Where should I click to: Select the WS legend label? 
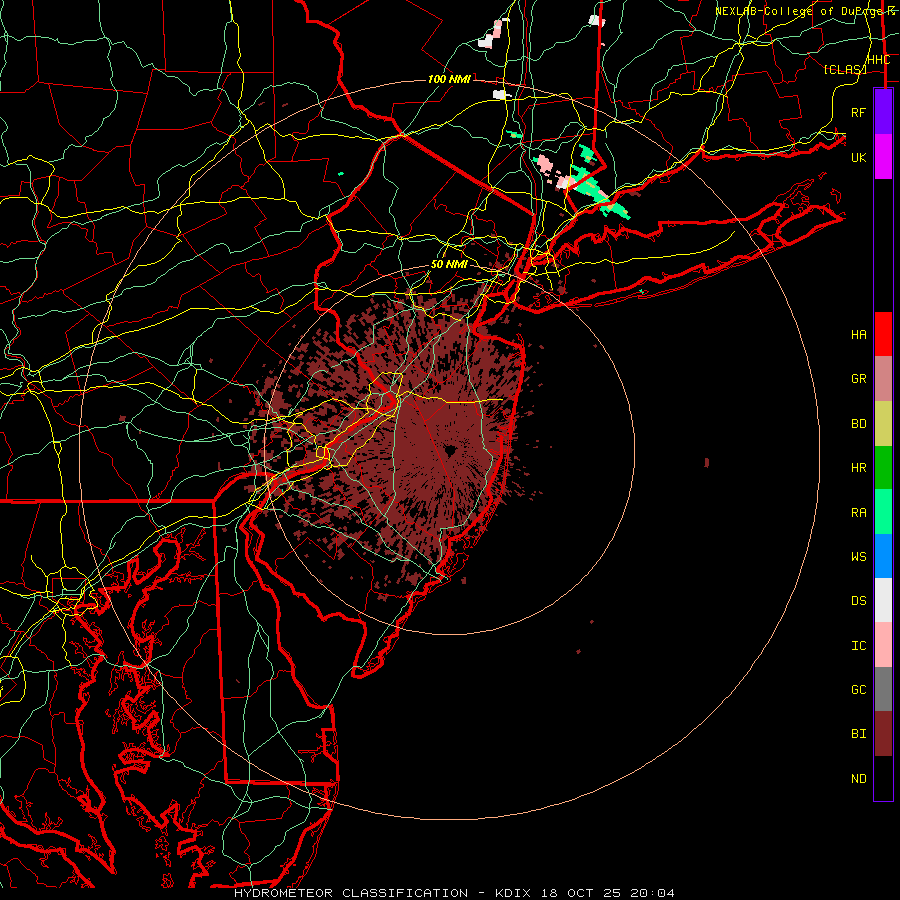point(859,556)
